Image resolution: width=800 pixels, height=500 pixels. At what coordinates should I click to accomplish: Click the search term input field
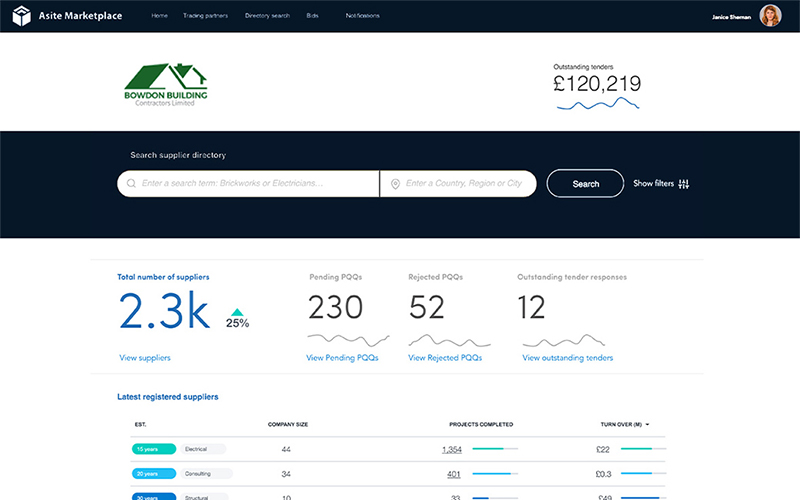[x=248, y=184]
